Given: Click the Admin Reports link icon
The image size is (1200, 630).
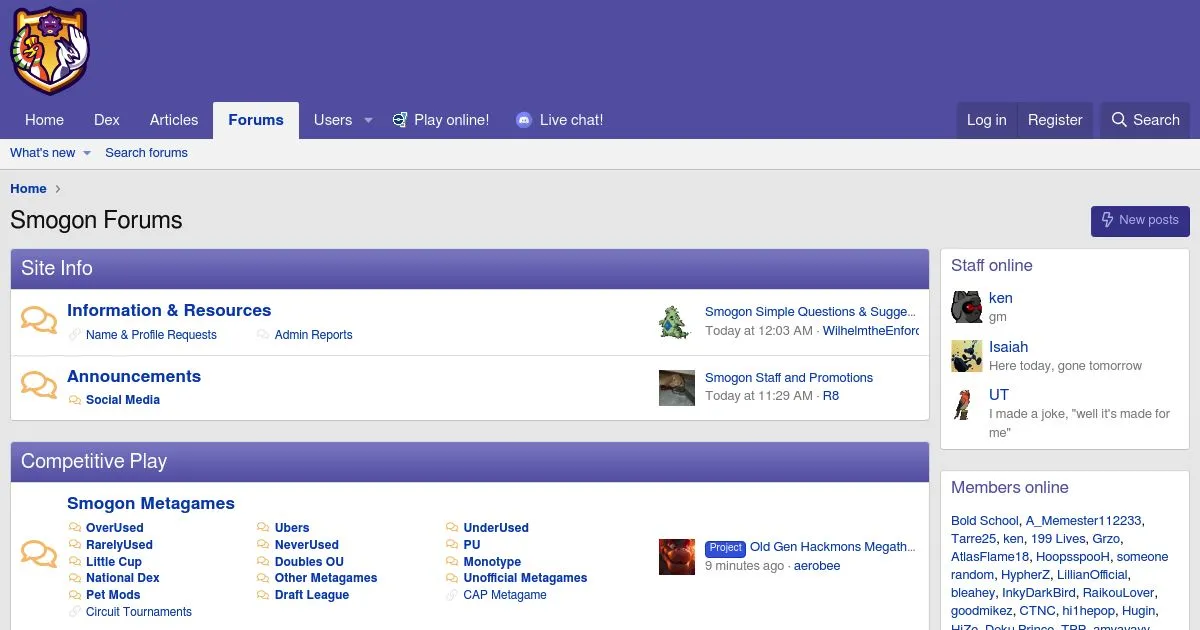Looking at the screenshot, I should click(263, 335).
